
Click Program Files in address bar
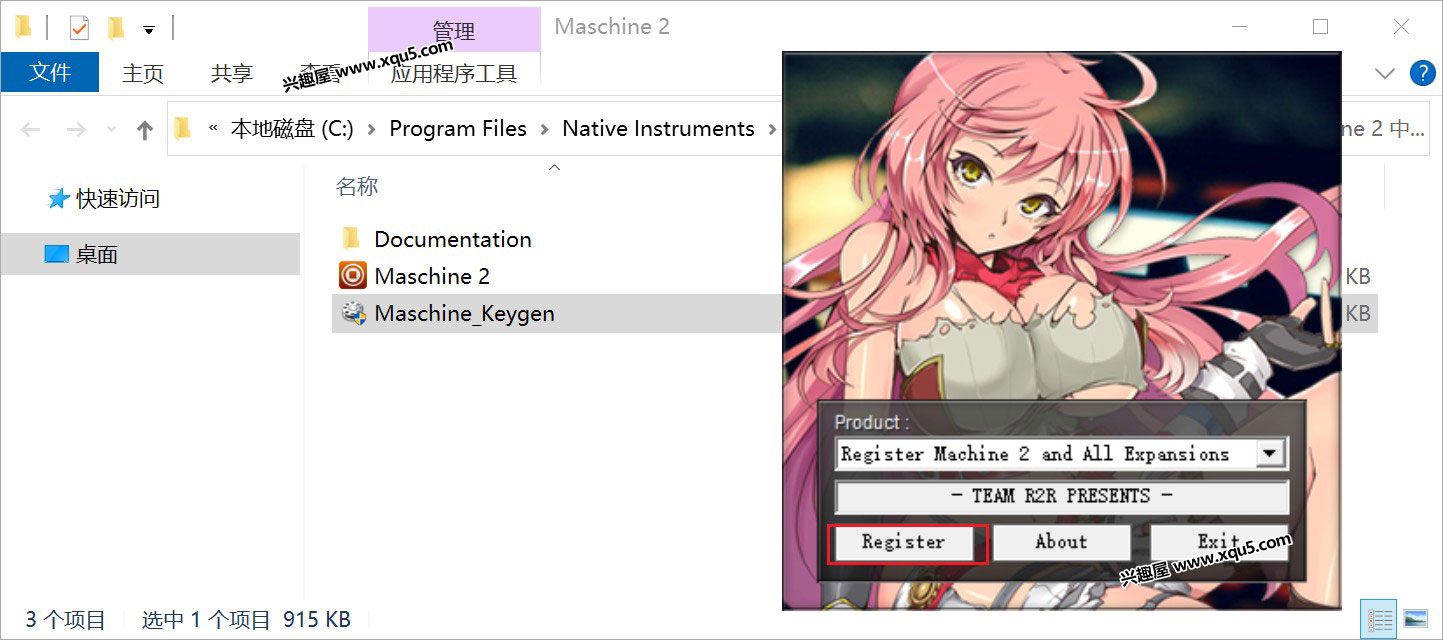tap(458, 129)
